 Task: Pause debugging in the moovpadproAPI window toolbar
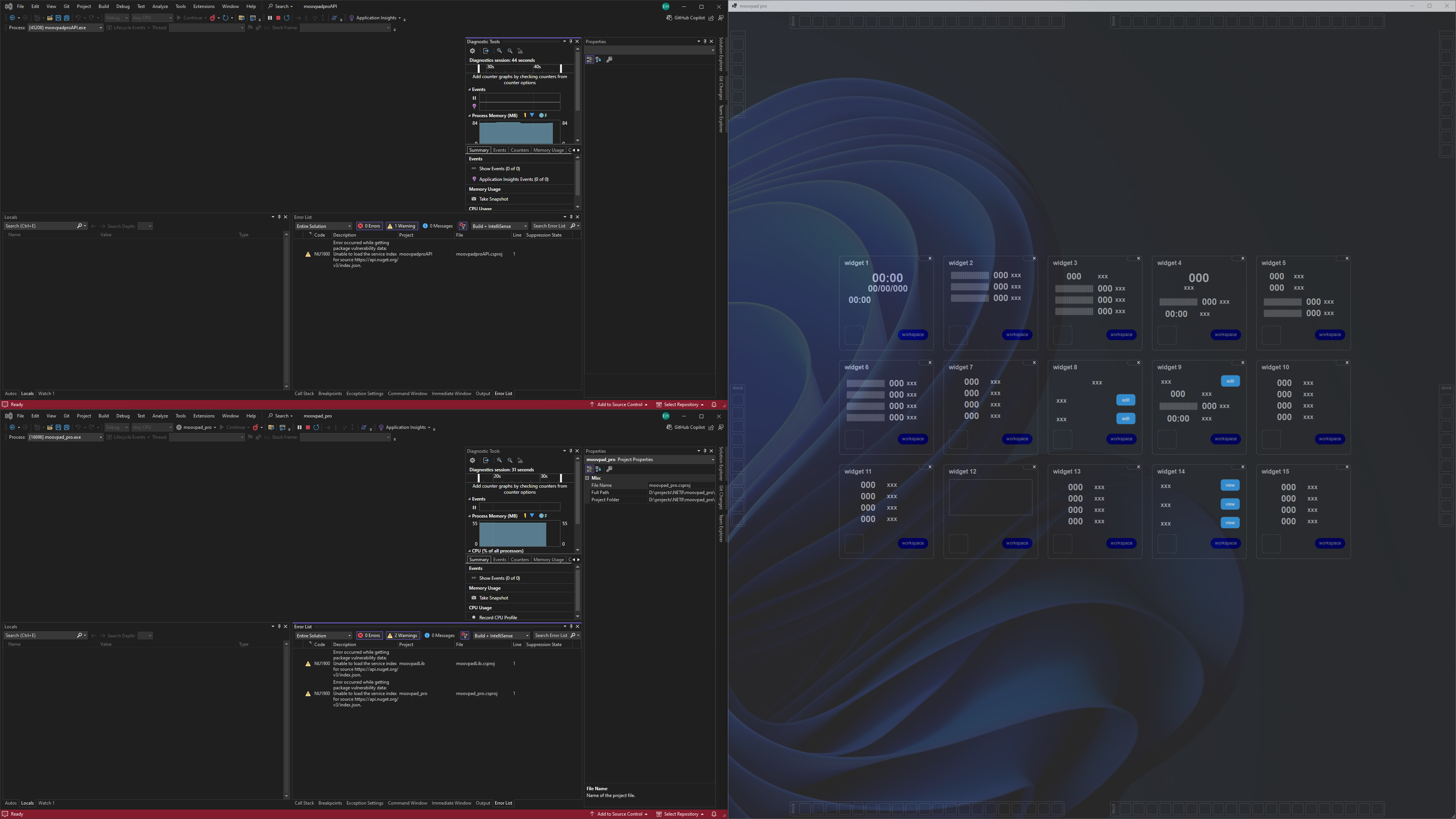tap(270, 17)
